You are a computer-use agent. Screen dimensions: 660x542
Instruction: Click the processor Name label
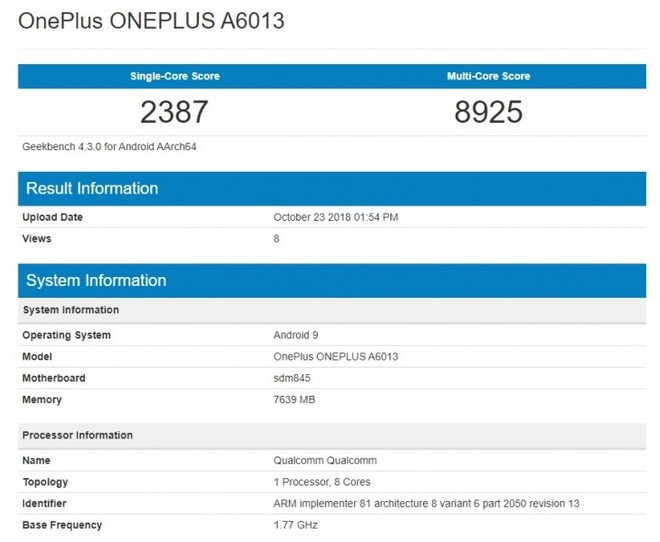36,461
